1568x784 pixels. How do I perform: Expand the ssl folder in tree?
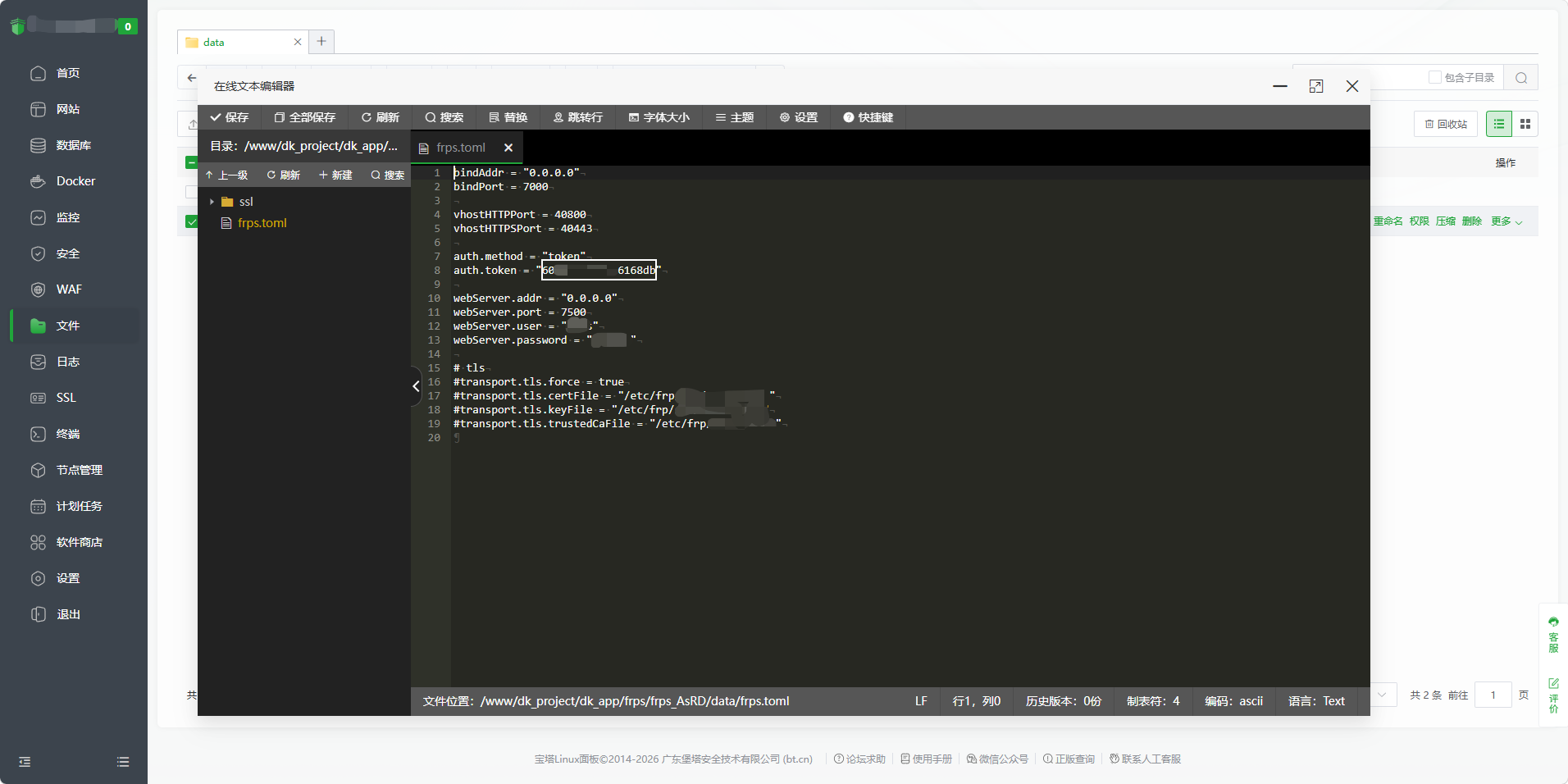point(212,202)
